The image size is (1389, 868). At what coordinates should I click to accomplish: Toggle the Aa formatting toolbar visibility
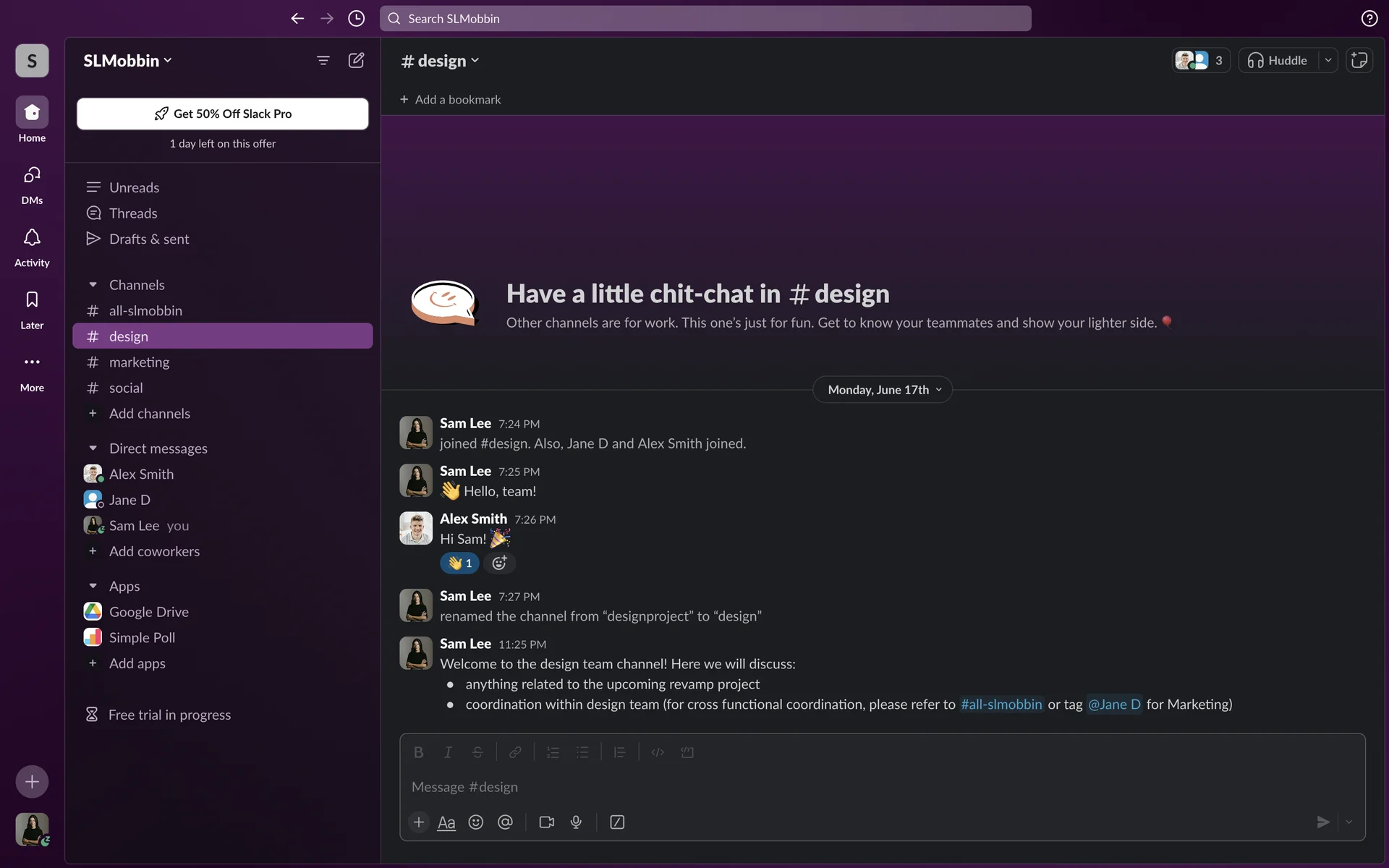446,822
